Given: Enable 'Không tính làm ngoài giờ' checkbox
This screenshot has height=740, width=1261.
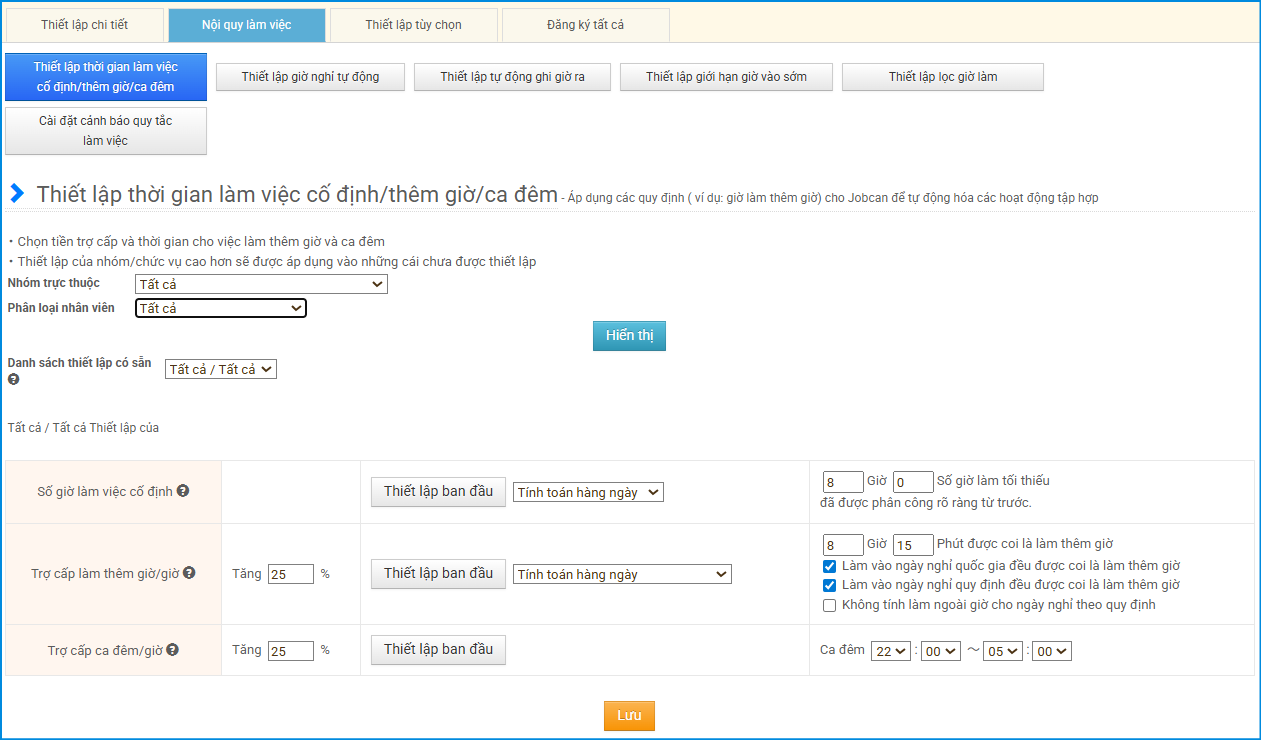Looking at the screenshot, I should [829, 605].
